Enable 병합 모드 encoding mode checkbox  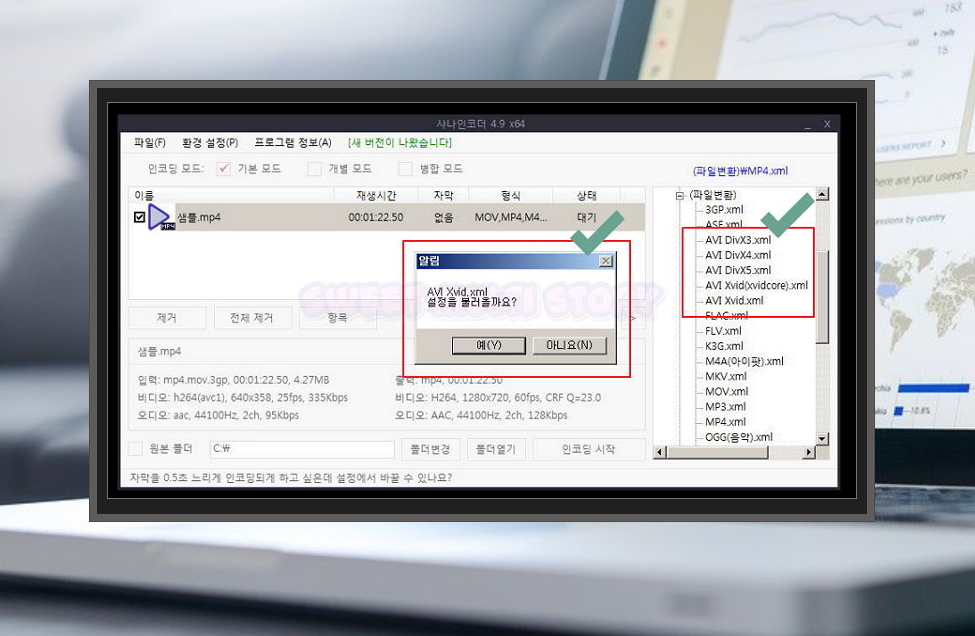(x=405, y=169)
